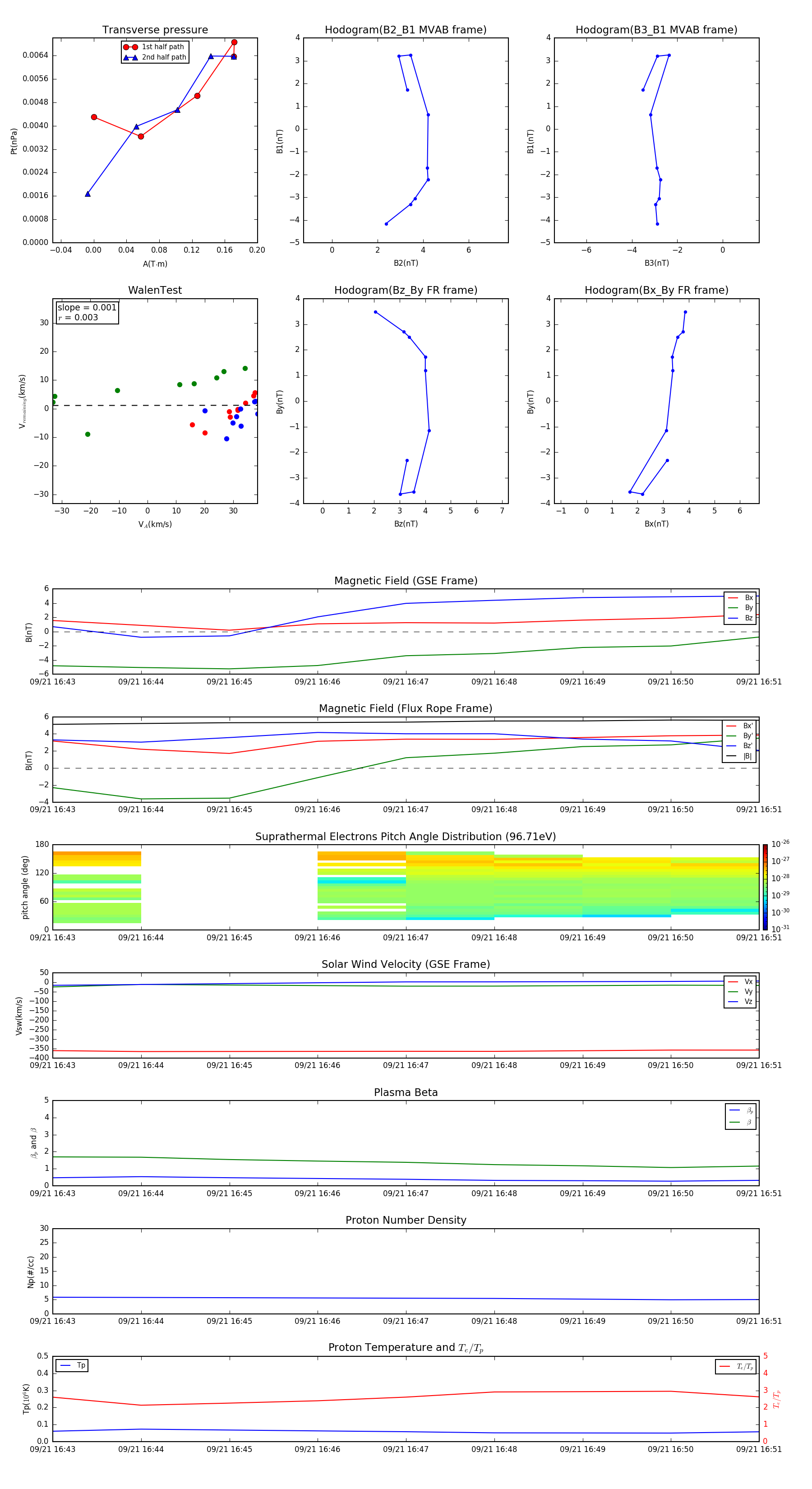This screenshot has height=1489, width=812.
Task: Select the "r = 0.003" annotation
Action: 78,317
